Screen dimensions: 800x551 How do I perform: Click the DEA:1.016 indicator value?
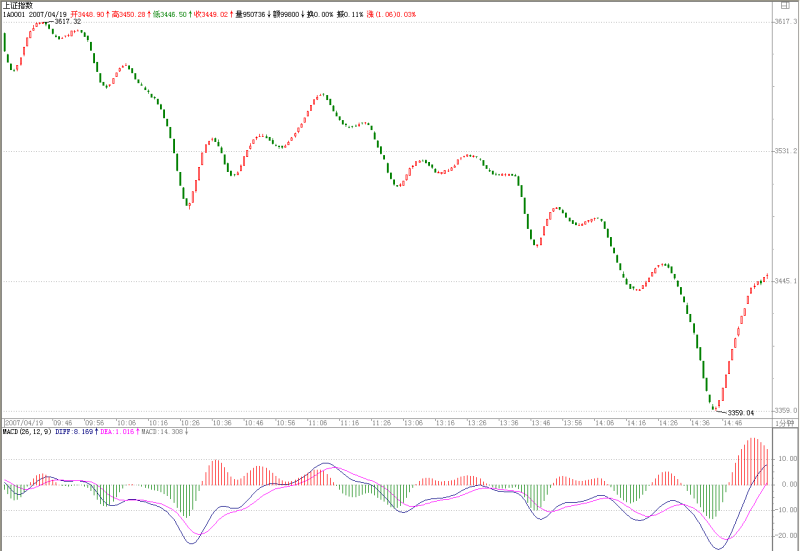click(x=119, y=432)
